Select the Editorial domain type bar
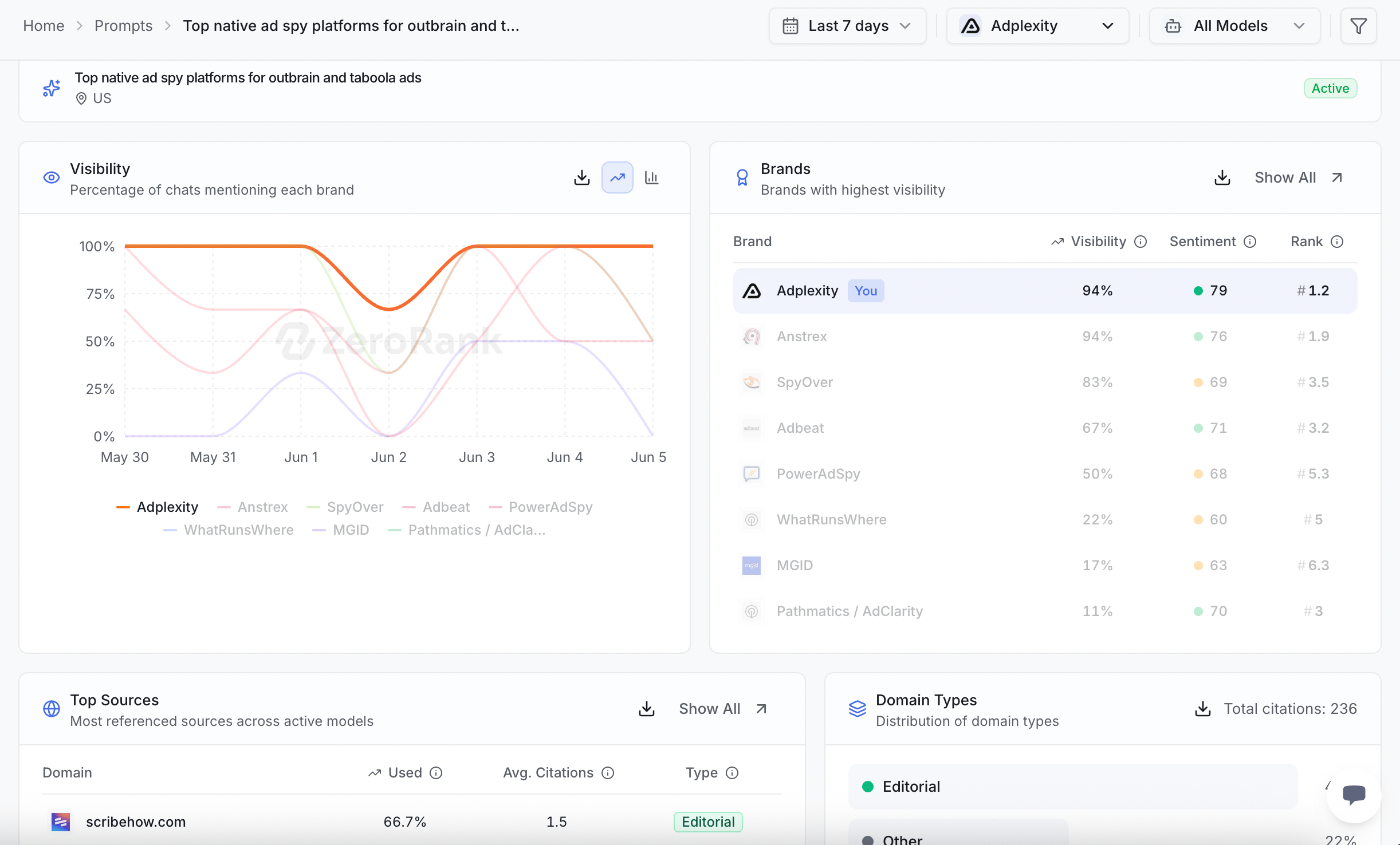 [x=1072, y=787]
